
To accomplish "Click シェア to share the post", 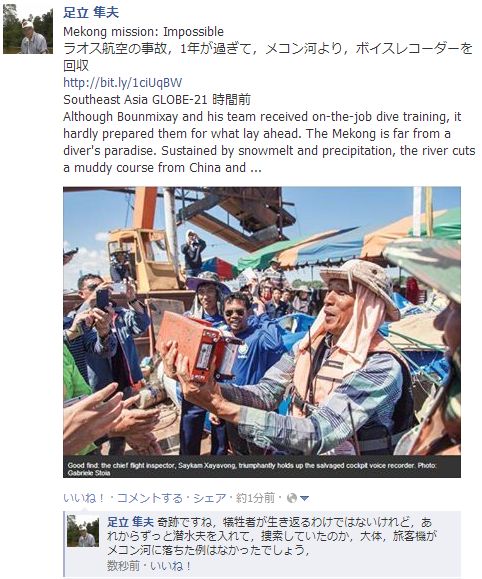I will point(209,498).
